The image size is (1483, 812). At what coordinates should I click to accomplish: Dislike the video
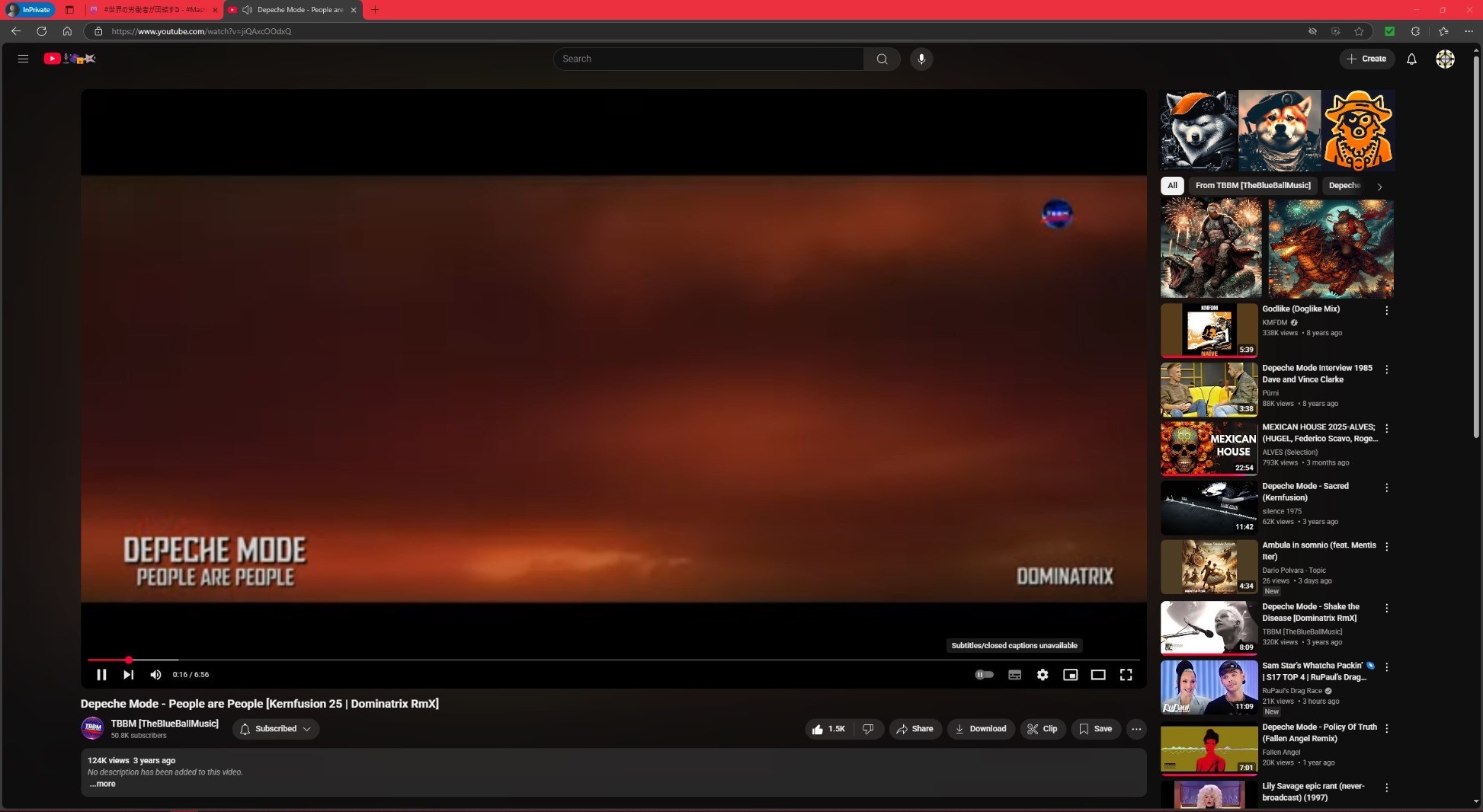click(x=868, y=729)
